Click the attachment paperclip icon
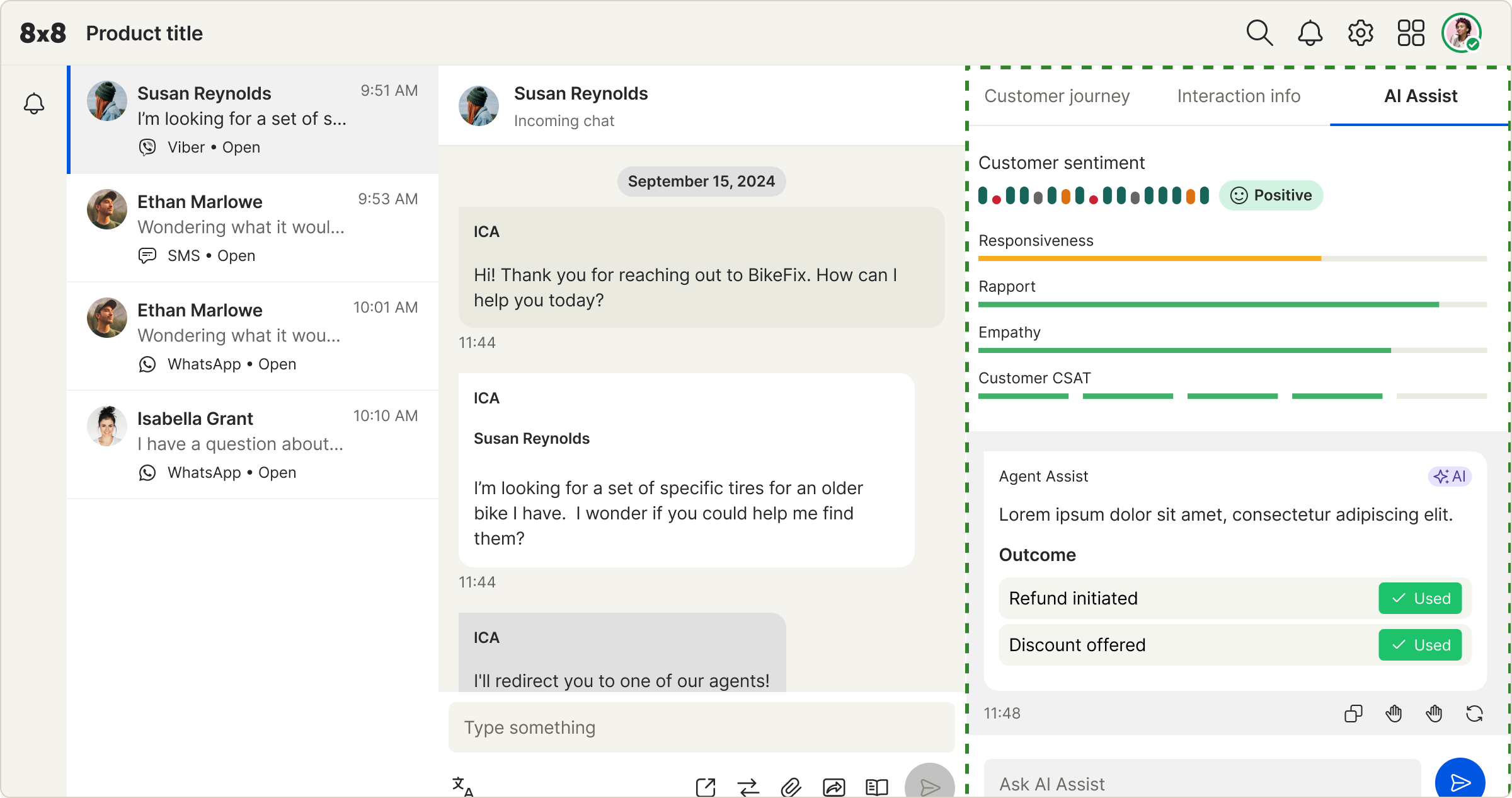Viewport: 1512px width, 798px height. click(791, 787)
